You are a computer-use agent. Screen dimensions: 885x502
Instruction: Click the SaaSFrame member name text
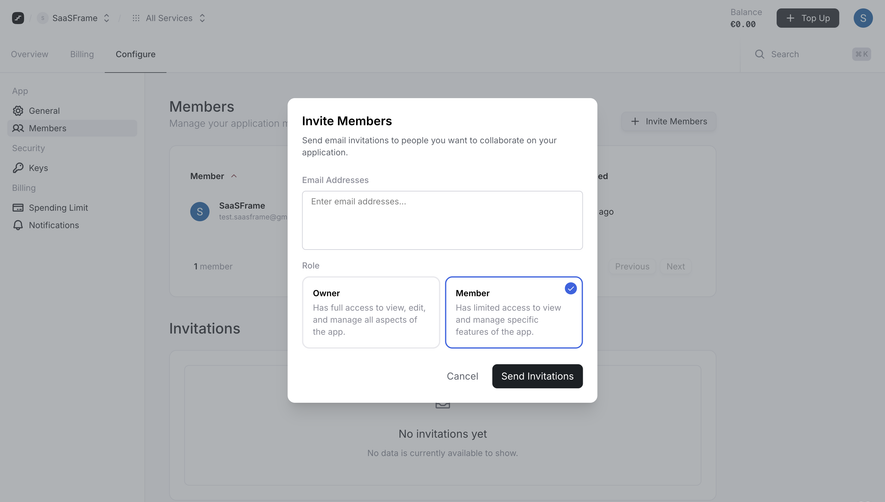click(x=242, y=206)
